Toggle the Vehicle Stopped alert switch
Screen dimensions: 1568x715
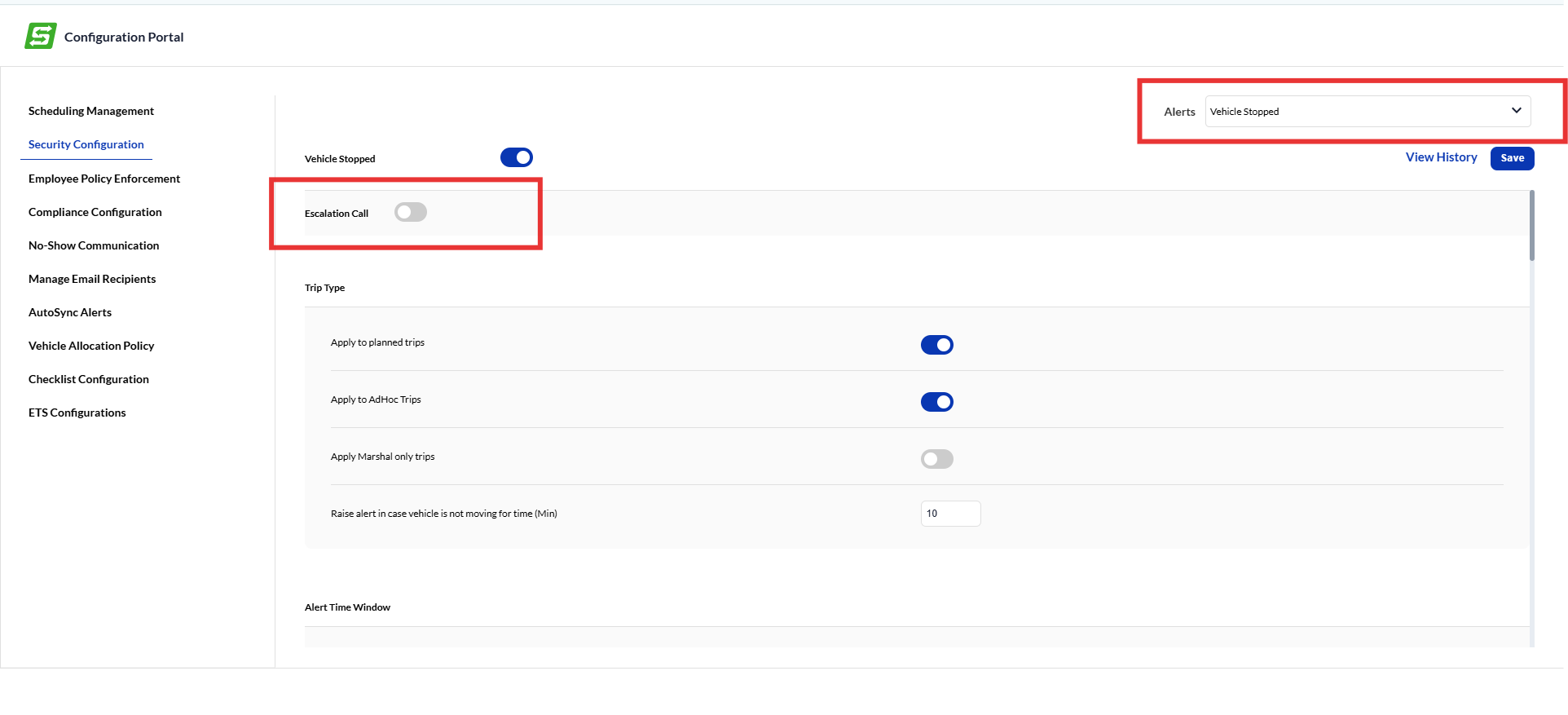tap(517, 157)
